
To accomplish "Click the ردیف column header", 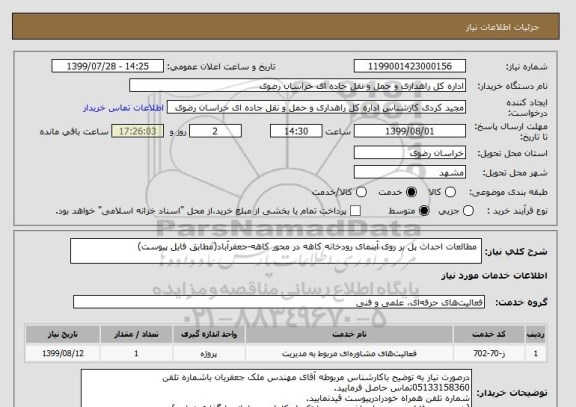I will tap(536, 334).
